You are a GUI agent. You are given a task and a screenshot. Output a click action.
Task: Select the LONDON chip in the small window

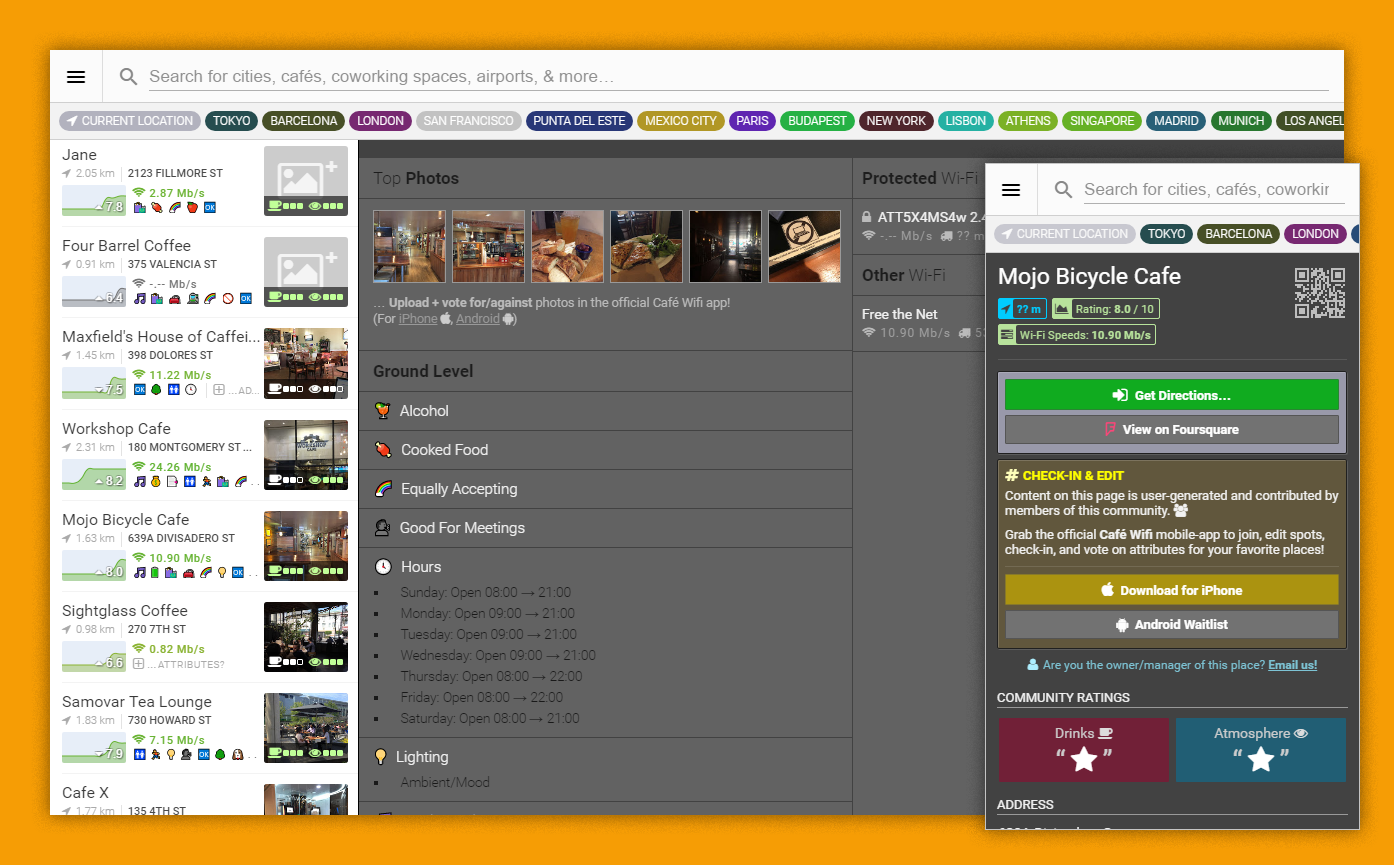click(x=1315, y=234)
